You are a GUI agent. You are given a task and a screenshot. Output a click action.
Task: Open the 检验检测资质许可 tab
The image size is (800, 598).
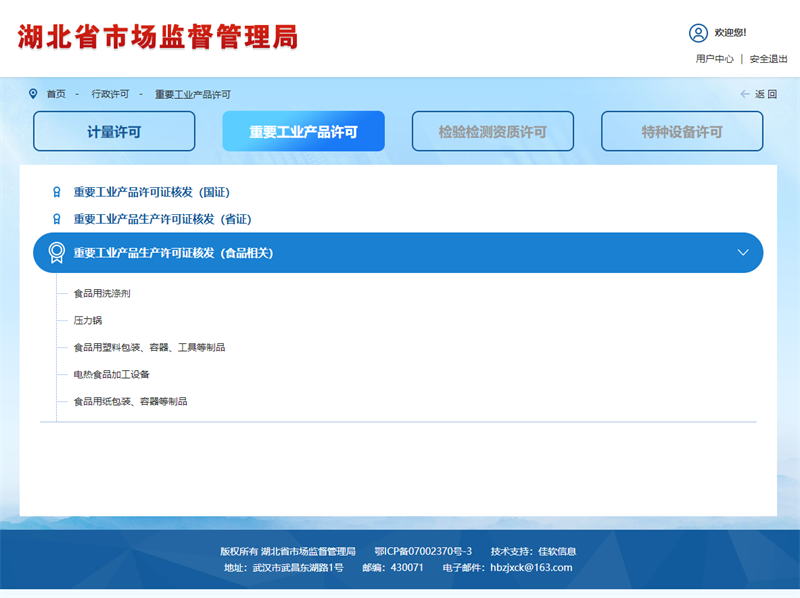pyautogui.click(x=493, y=131)
